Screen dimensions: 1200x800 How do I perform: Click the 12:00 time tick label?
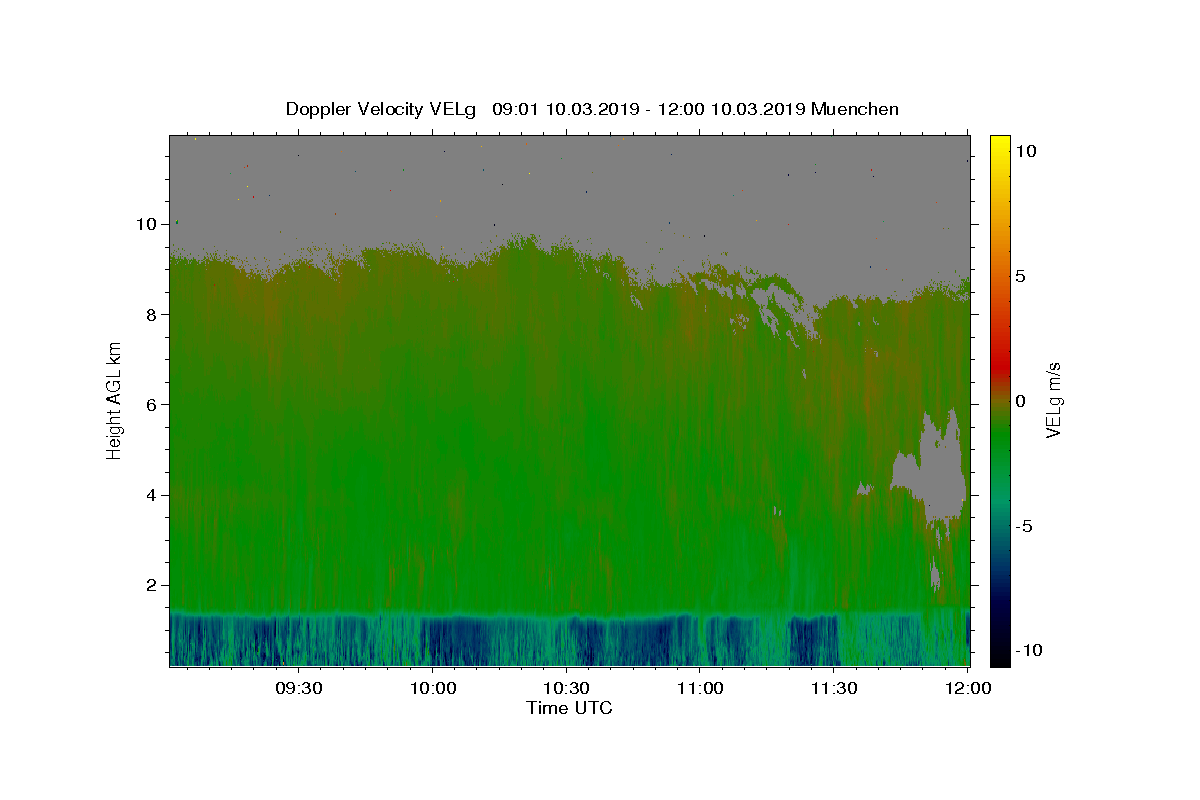[x=967, y=688]
